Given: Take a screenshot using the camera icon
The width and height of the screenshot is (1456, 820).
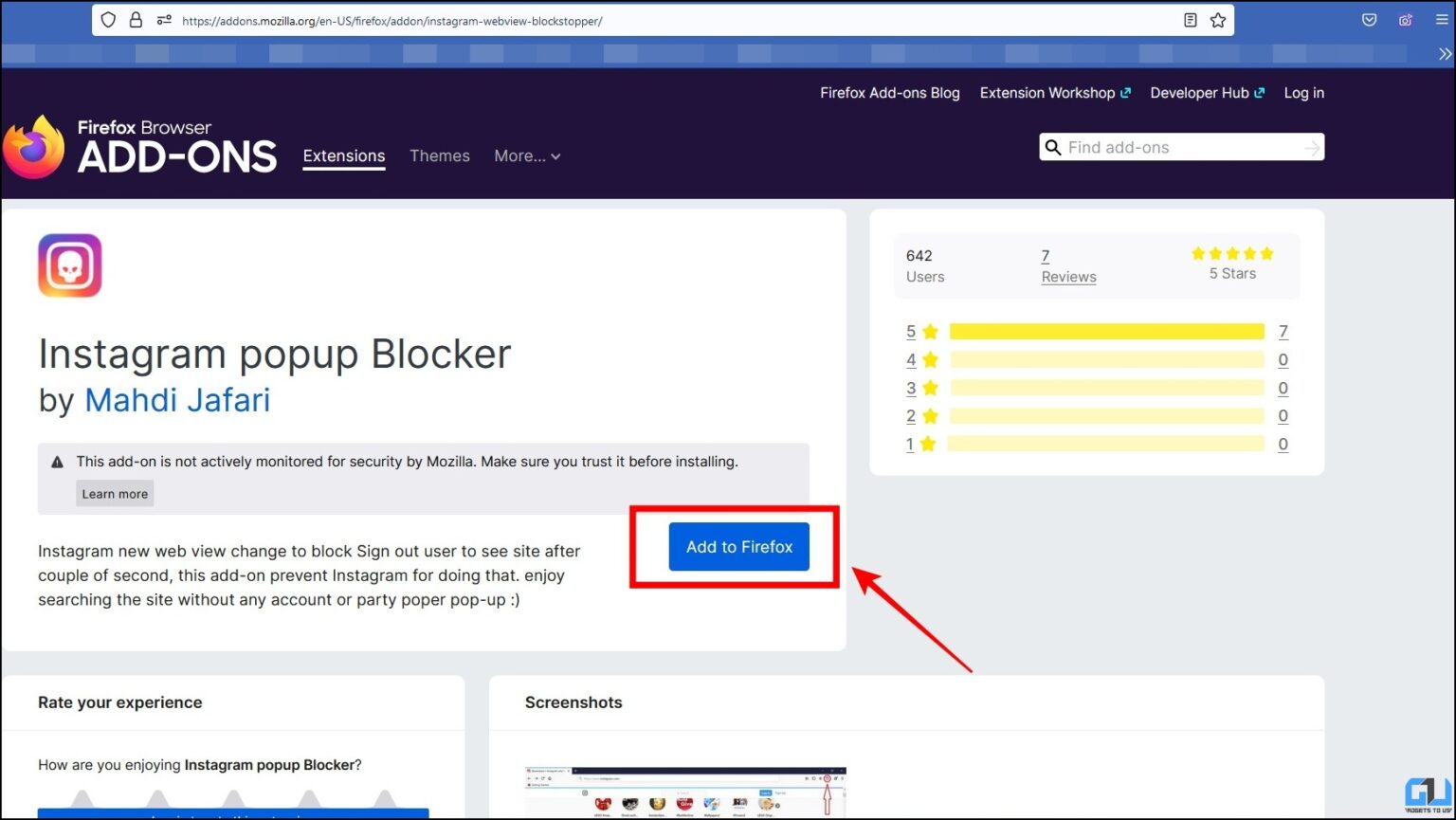Looking at the screenshot, I should [1406, 20].
